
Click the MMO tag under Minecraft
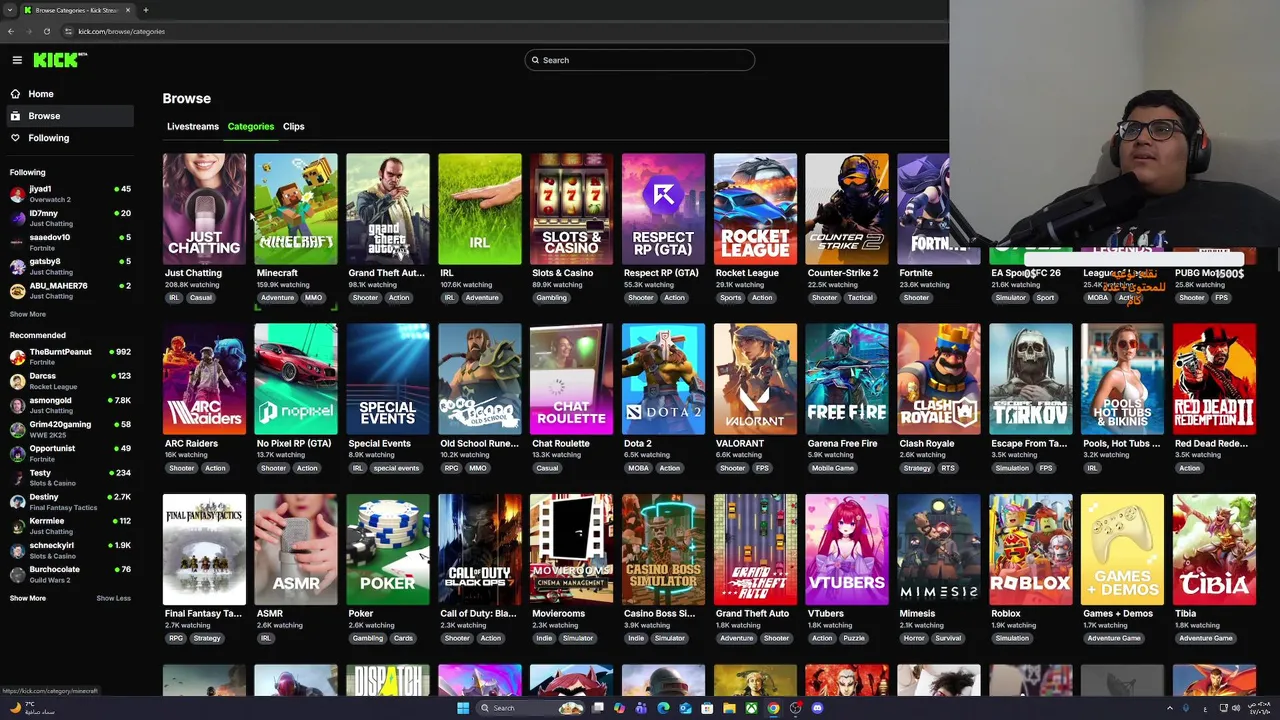(314, 298)
